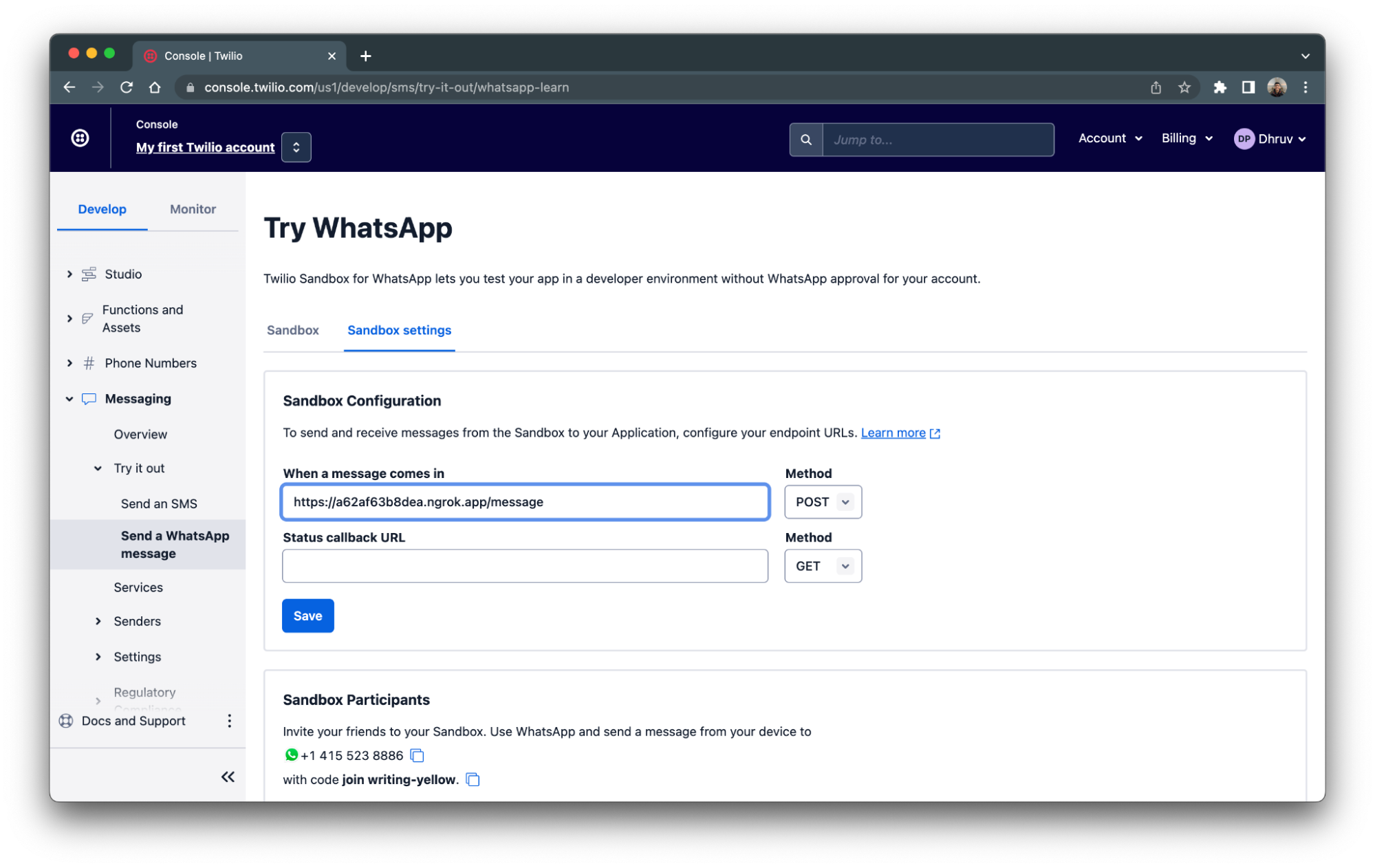Switch to the Develop tab
The height and width of the screenshot is (868, 1375).
pos(102,209)
